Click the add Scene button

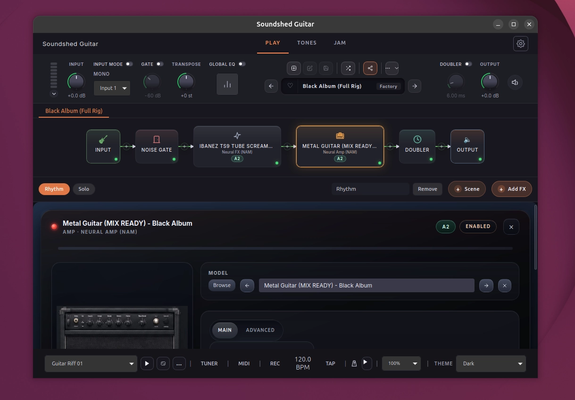pos(467,189)
